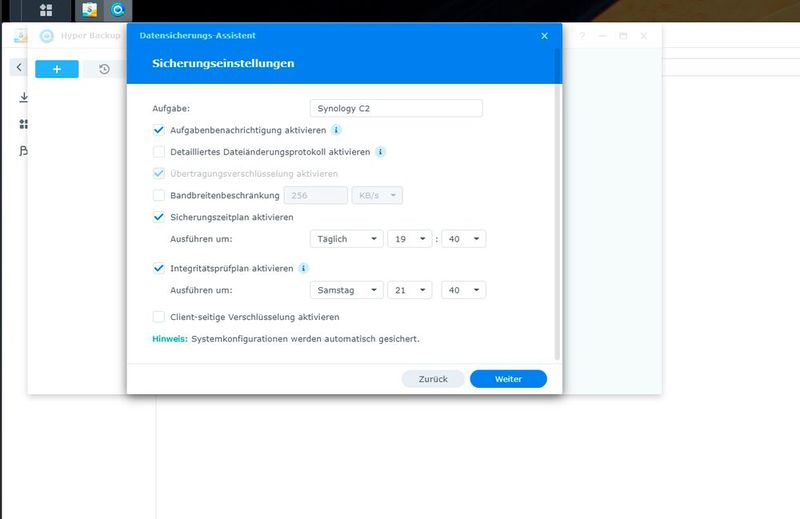Create a new backup task with plus button
Screen dimensions: 800x519
point(57,69)
